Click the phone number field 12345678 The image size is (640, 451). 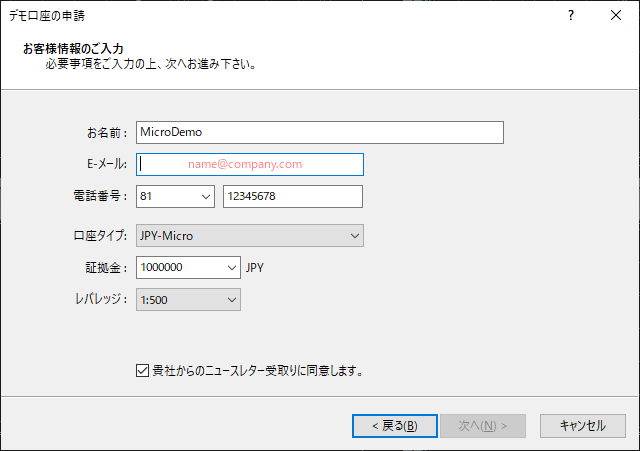tap(293, 196)
